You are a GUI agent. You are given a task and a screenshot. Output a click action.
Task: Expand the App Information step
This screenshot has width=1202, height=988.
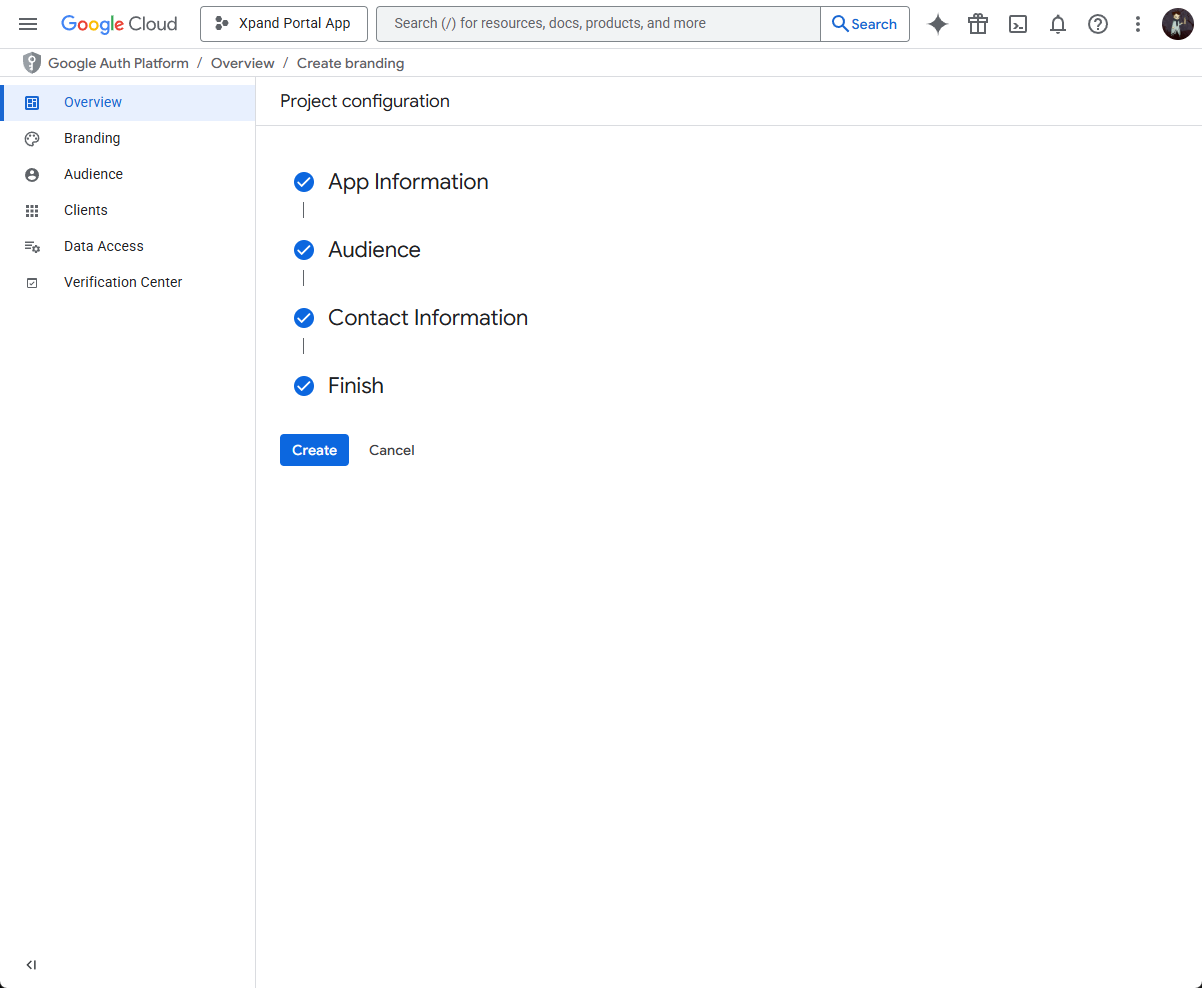408,182
